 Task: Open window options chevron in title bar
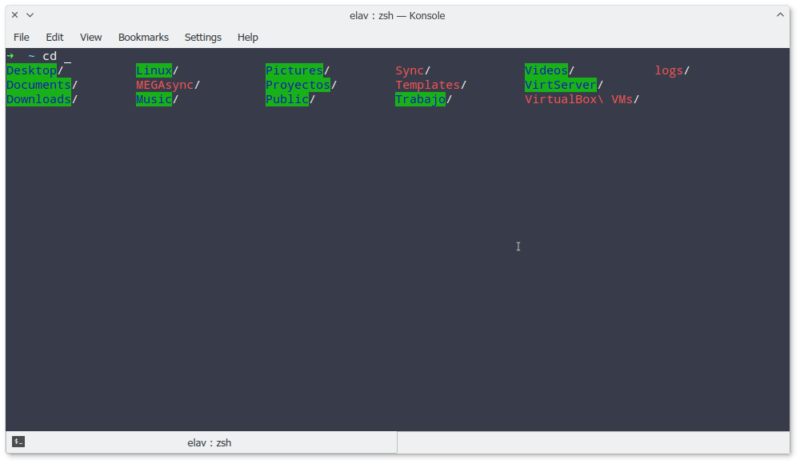30,15
